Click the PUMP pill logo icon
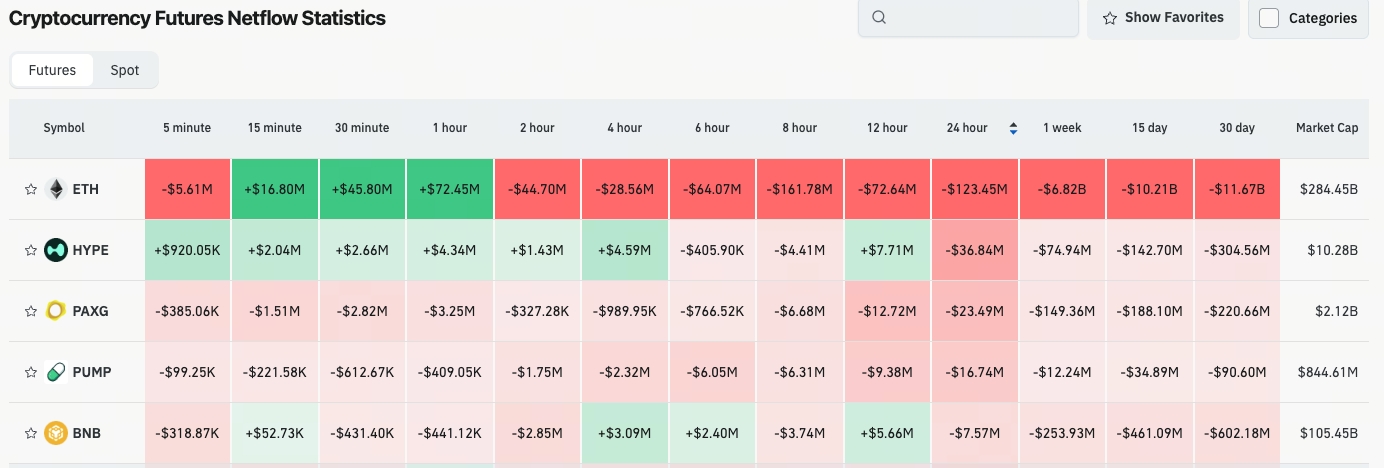1384x468 pixels. tap(56, 372)
